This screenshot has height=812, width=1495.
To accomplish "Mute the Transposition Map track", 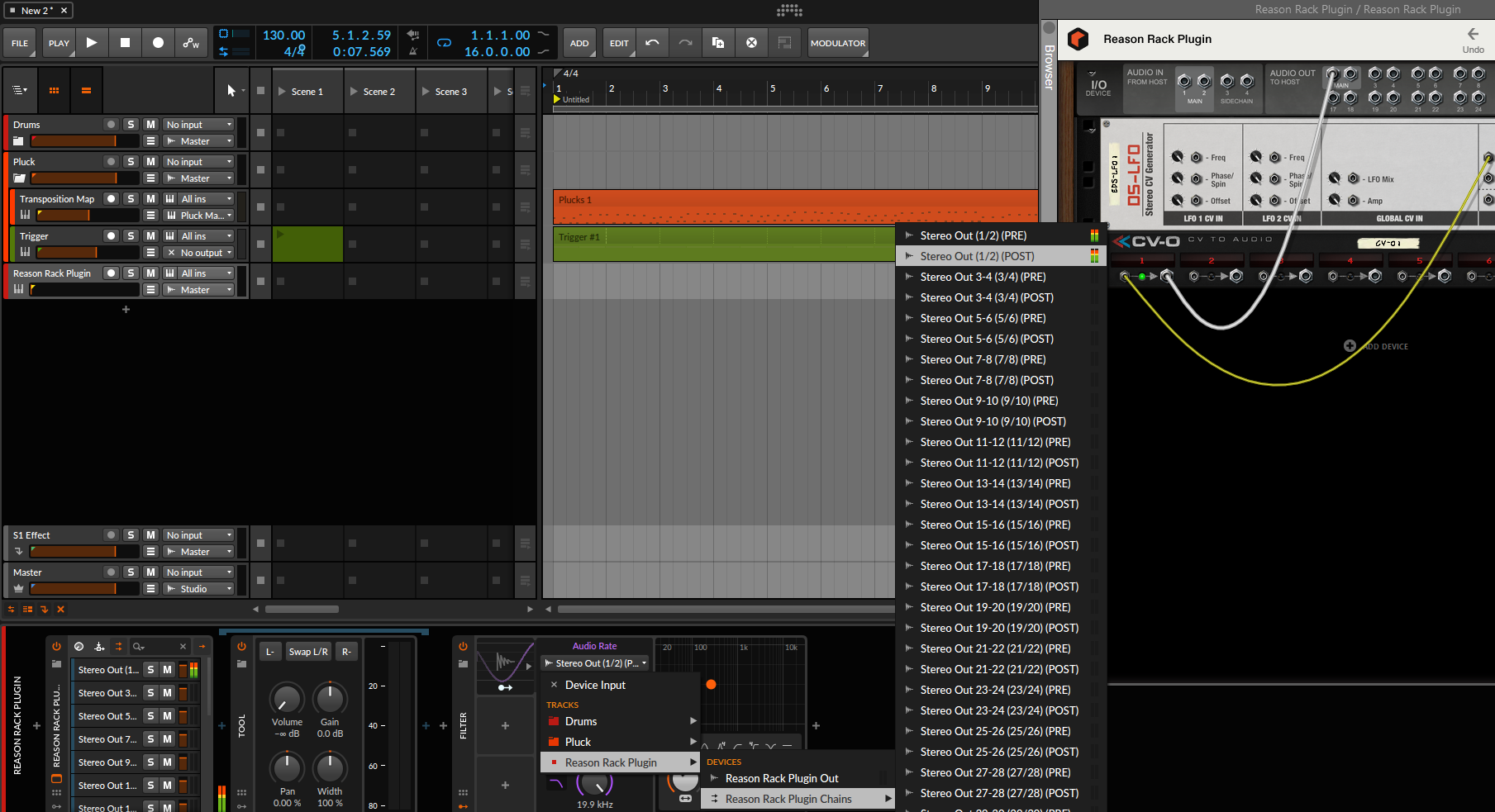I will (150, 199).
